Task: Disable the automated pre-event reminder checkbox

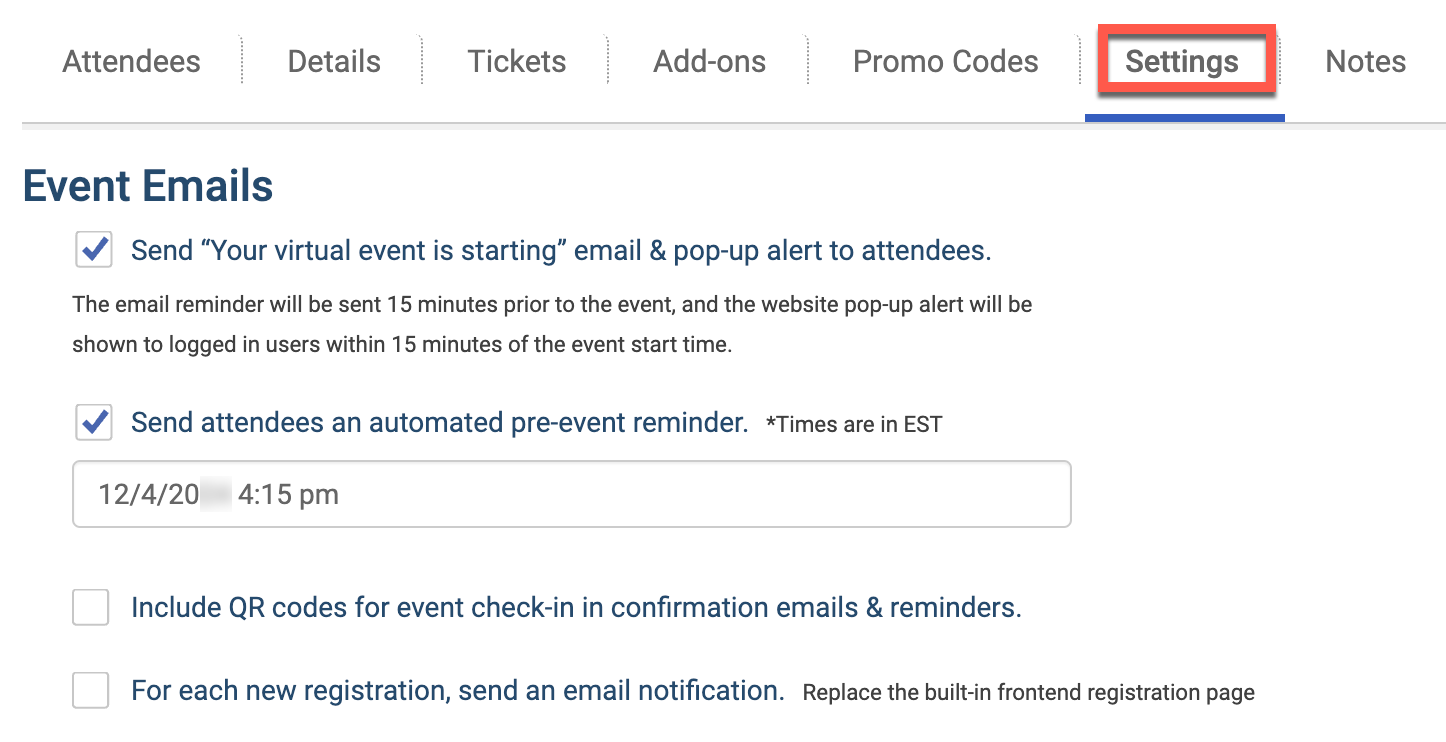Action: point(92,423)
